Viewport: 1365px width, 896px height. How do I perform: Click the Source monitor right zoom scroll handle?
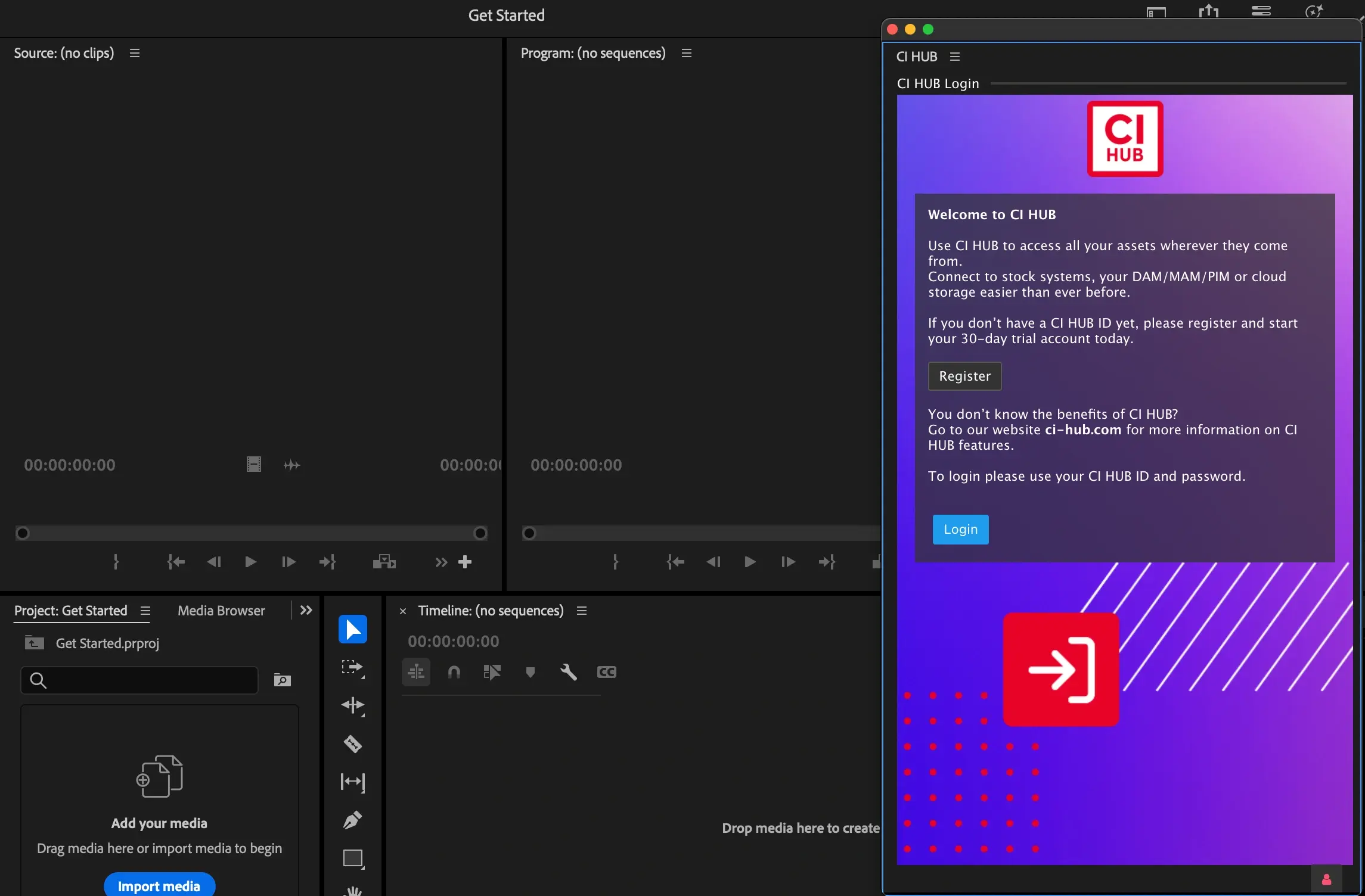click(x=480, y=533)
